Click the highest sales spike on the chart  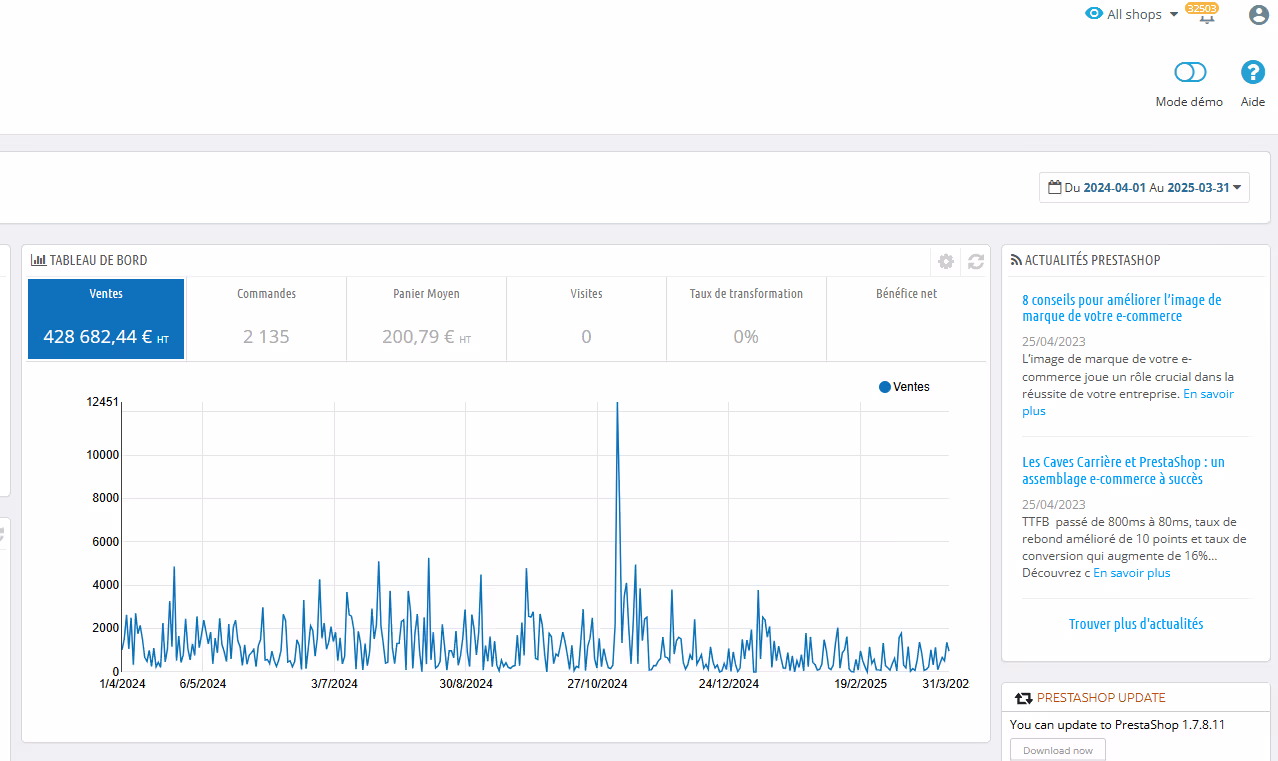click(617, 404)
